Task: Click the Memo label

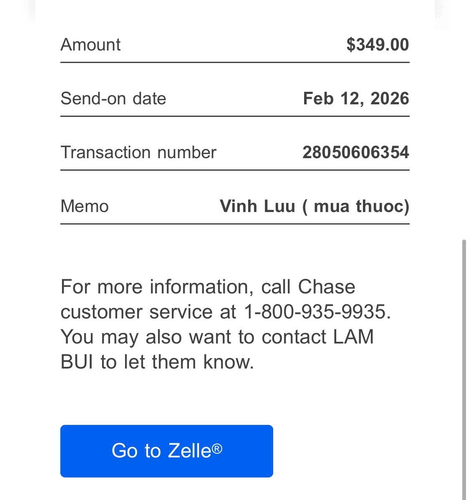Action: tap(84, 206)
